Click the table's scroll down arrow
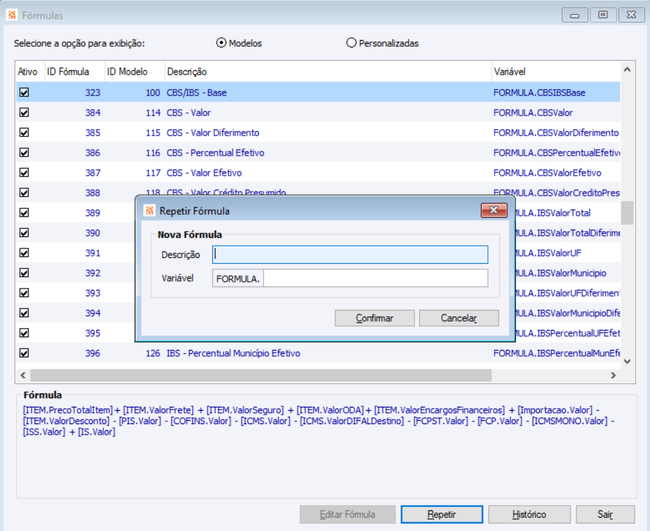 [x=627, y=361]
